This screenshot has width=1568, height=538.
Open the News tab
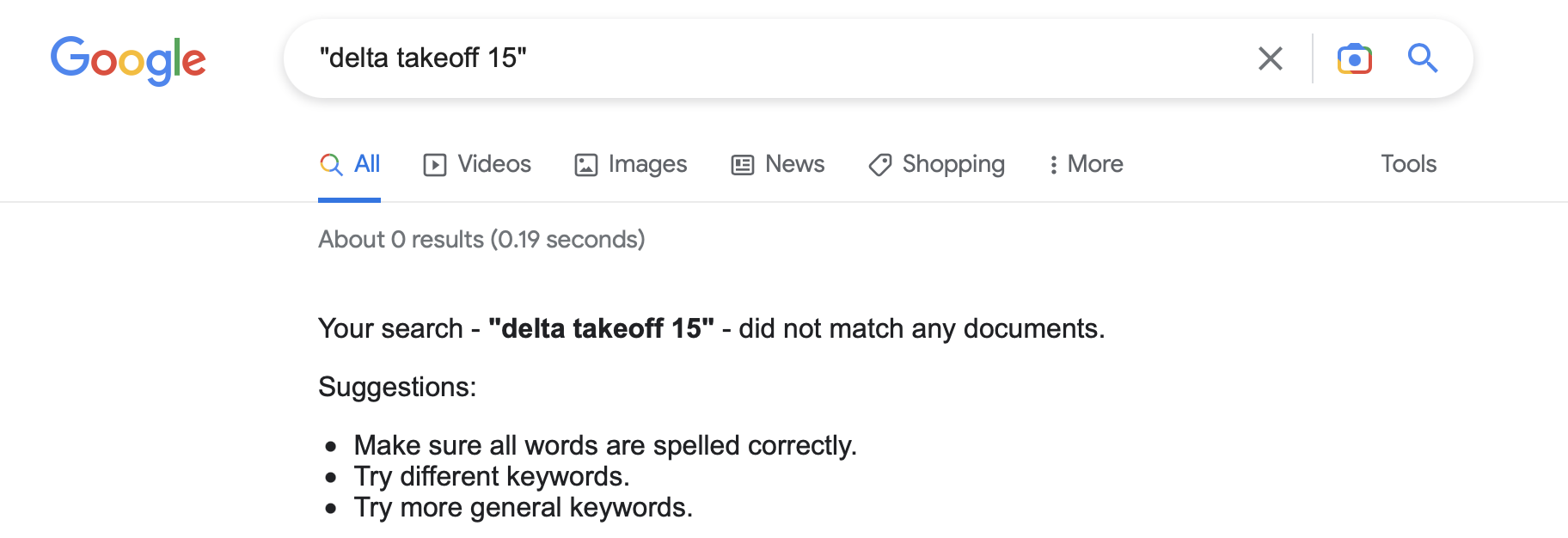click(794, 164)
